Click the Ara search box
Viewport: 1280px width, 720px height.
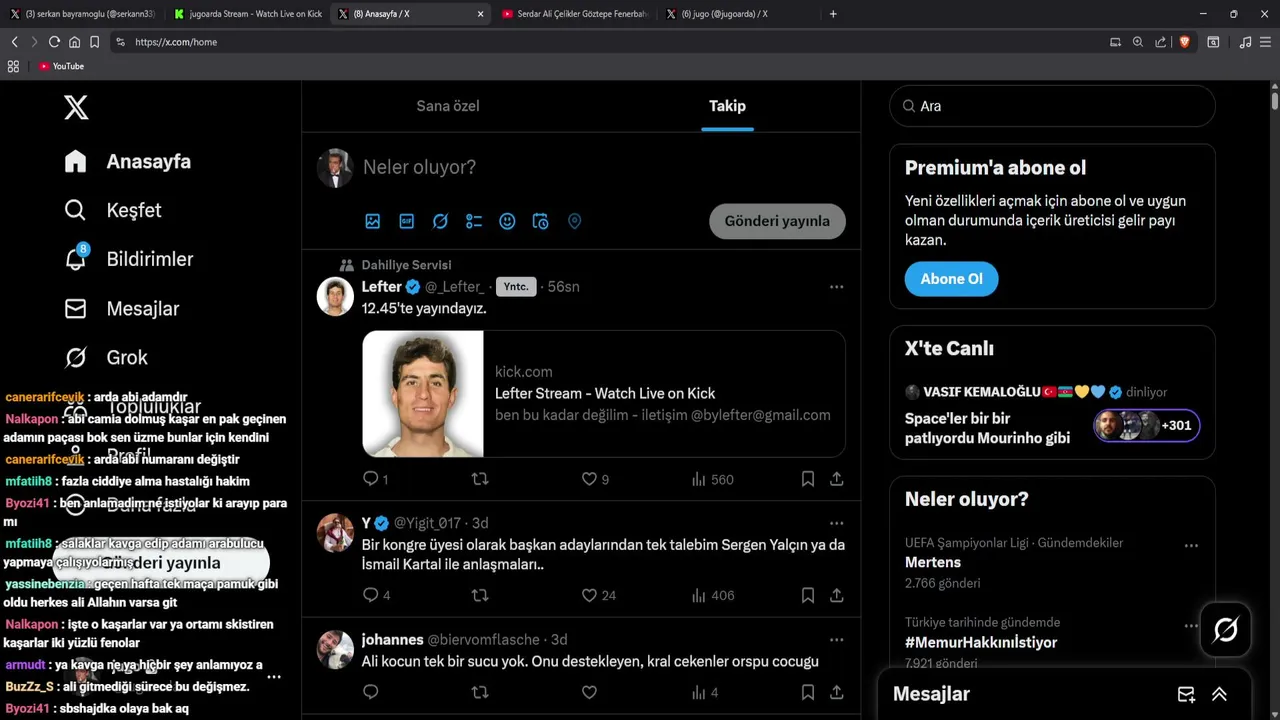coord(1052,106)
